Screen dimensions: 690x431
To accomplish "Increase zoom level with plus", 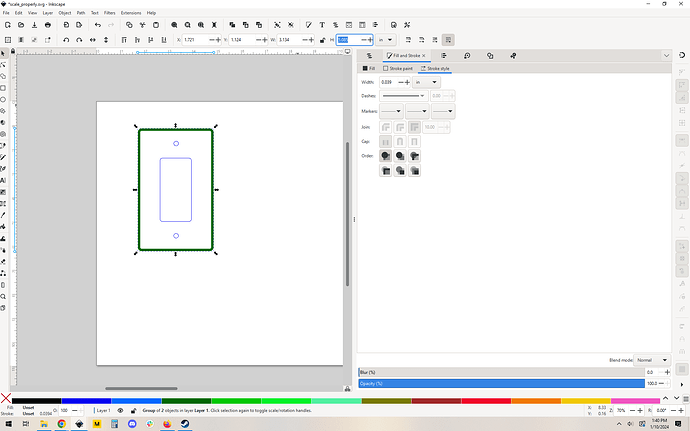I will (x=640, y=410).
